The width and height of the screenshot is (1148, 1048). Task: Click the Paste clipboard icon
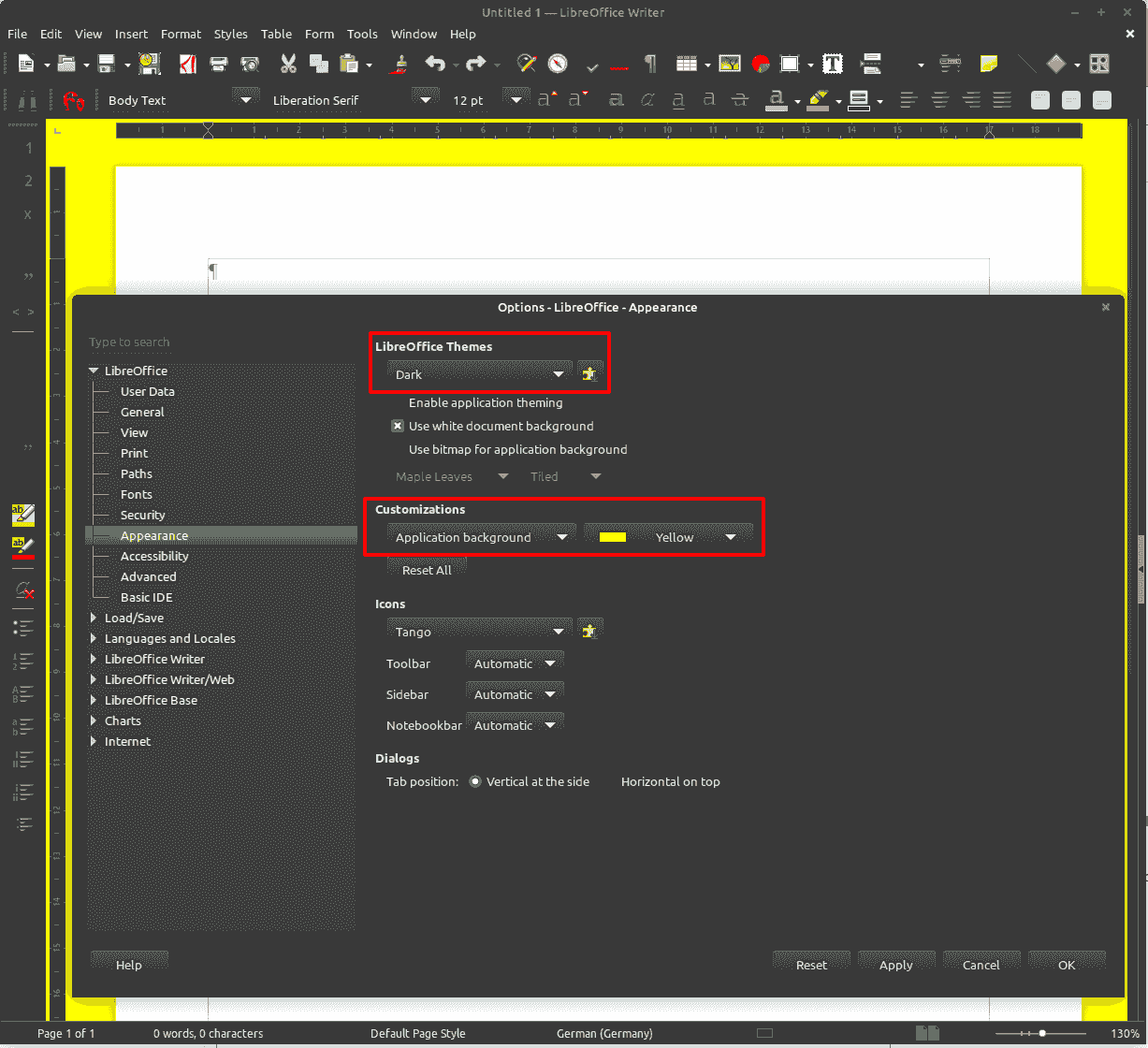[x=350, y=64]
